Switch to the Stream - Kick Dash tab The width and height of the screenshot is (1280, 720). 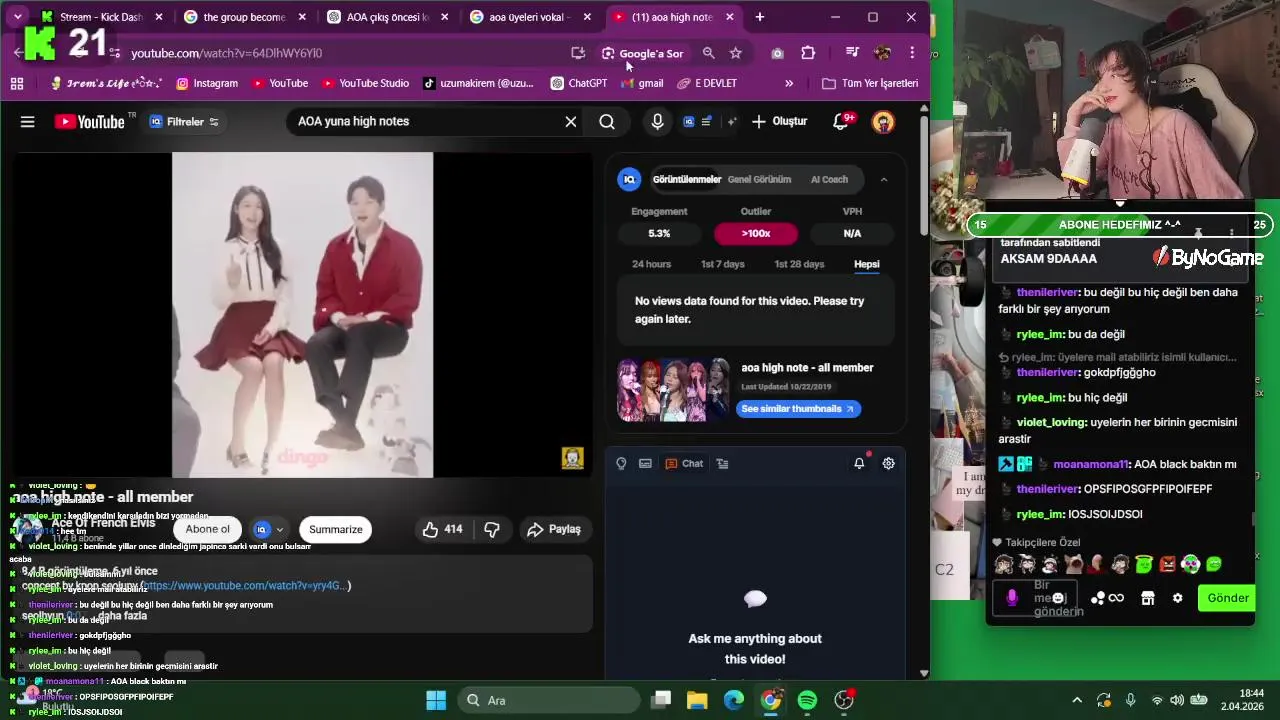(101, 17)
